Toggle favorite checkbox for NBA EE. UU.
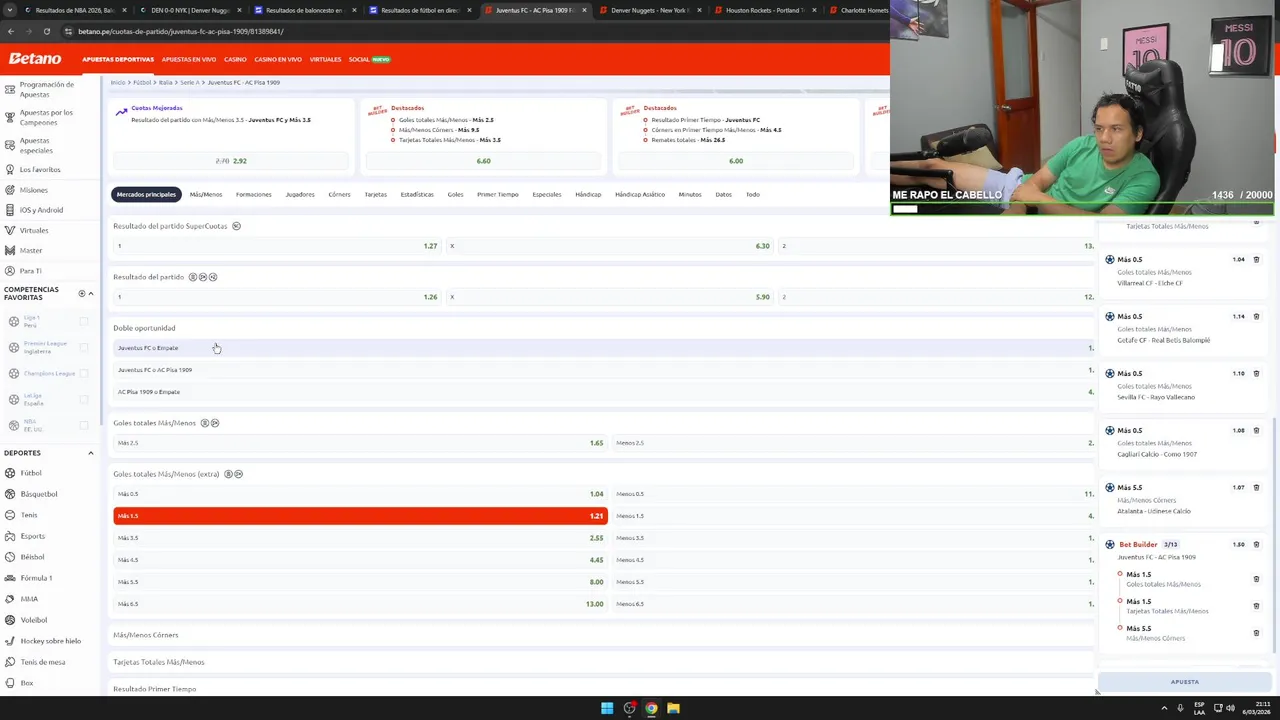This screenshot has height=720, width=1280. (x=84, y=425)
